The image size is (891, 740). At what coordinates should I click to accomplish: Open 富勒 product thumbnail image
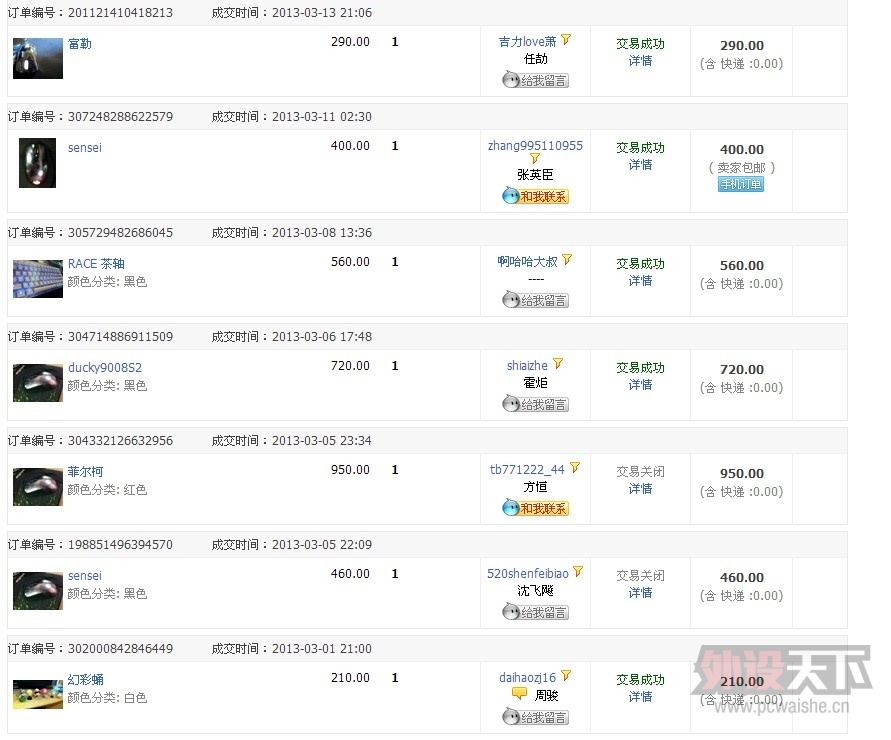pyautogui.click(x=38, y=58)
